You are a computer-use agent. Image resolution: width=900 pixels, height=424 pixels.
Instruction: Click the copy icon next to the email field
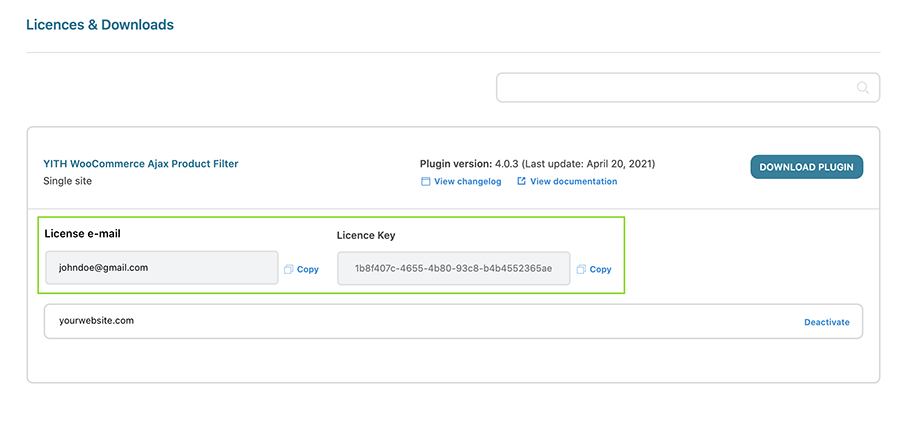pos(288,269)
